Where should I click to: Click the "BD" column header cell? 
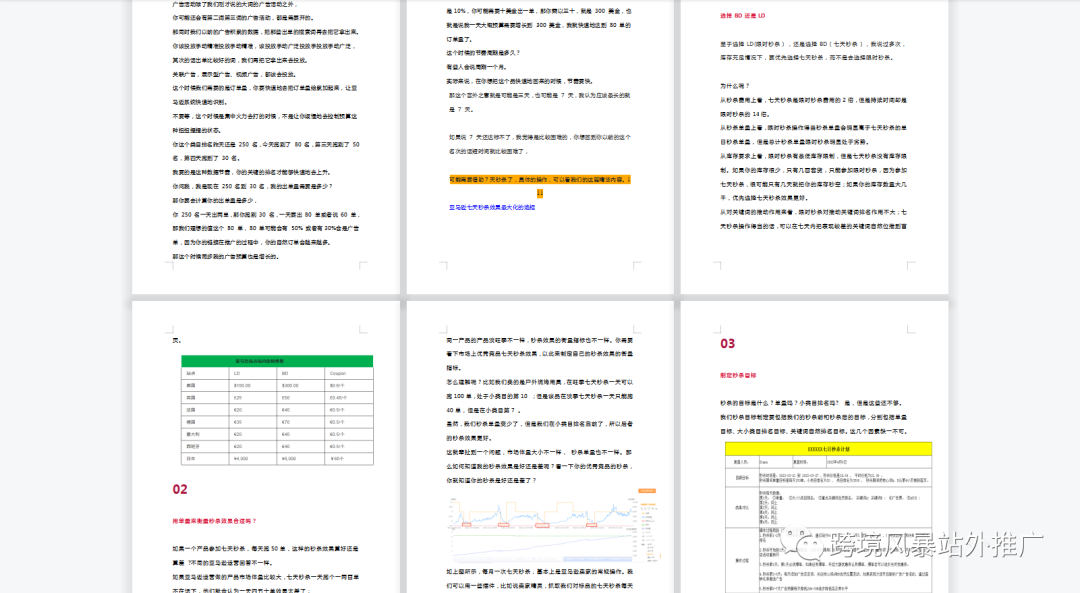tap(300, 373)
